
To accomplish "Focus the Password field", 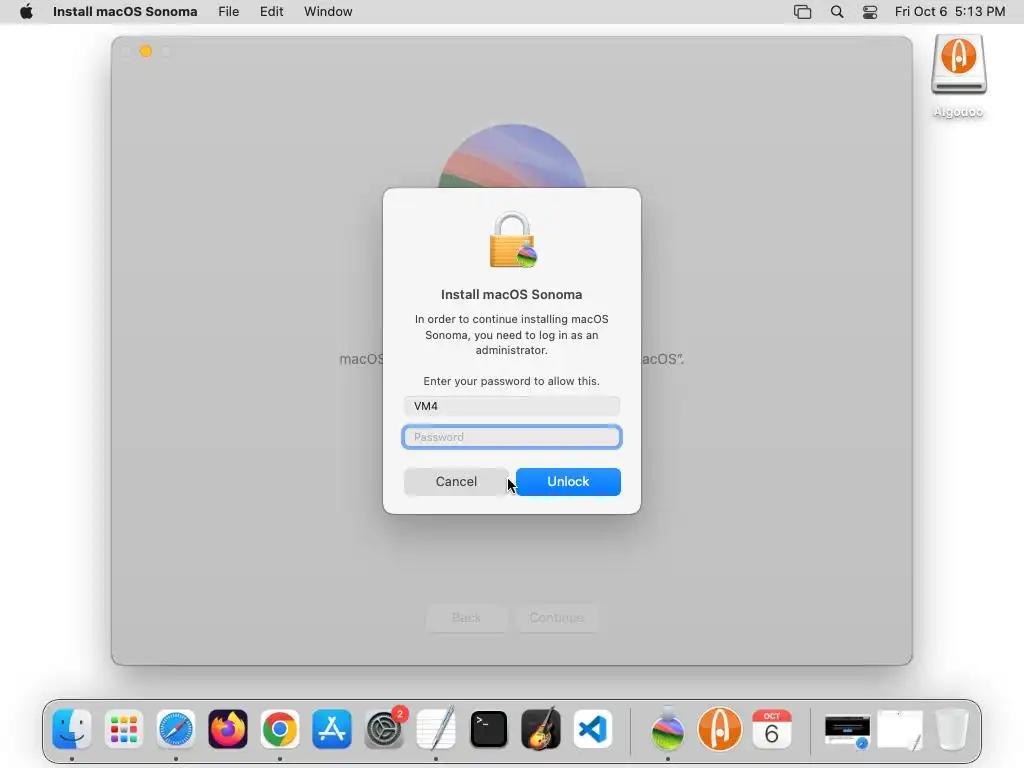I will 511,437.
